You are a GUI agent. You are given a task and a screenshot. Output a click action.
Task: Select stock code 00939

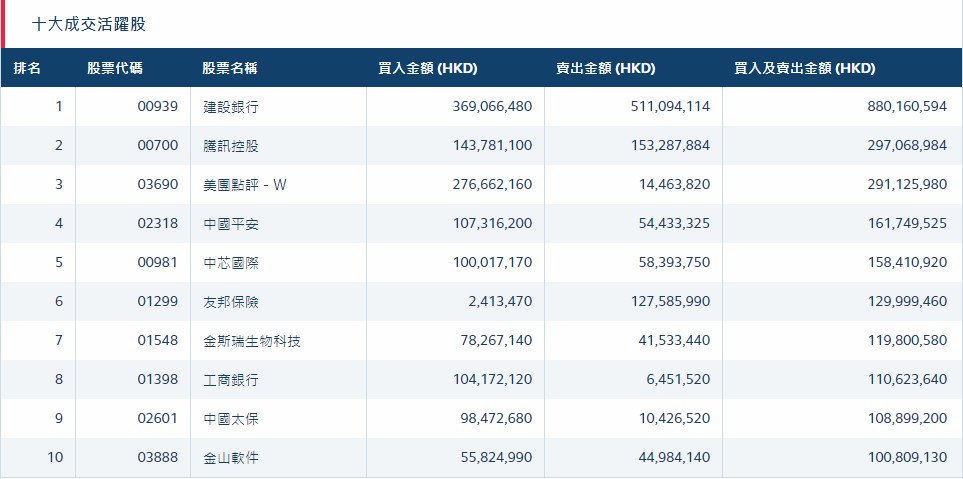(x=158, y=106)
